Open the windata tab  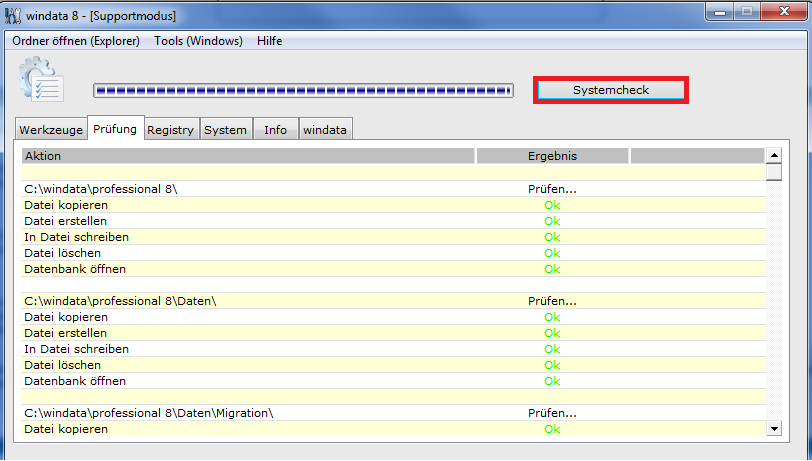tap(325, 130)
